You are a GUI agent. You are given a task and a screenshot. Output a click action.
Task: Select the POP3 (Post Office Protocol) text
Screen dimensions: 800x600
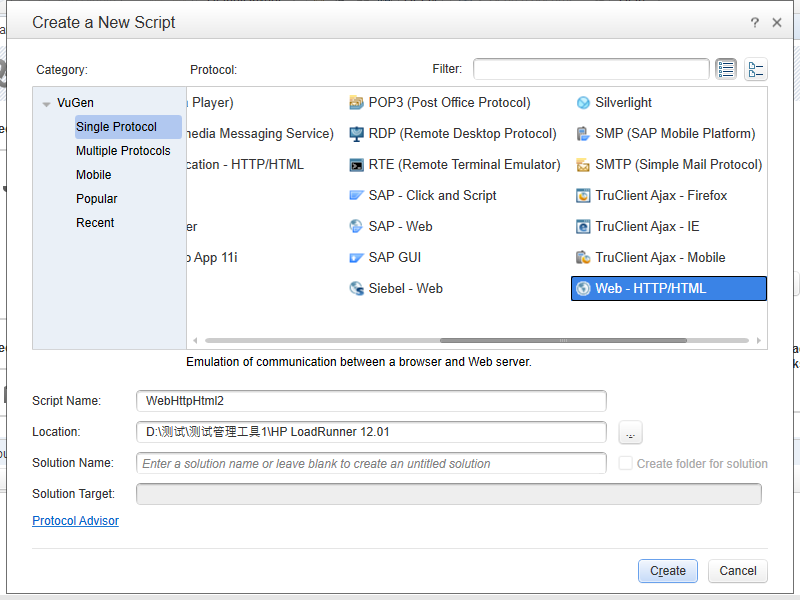pyautogui.click(x=449, y=103)
